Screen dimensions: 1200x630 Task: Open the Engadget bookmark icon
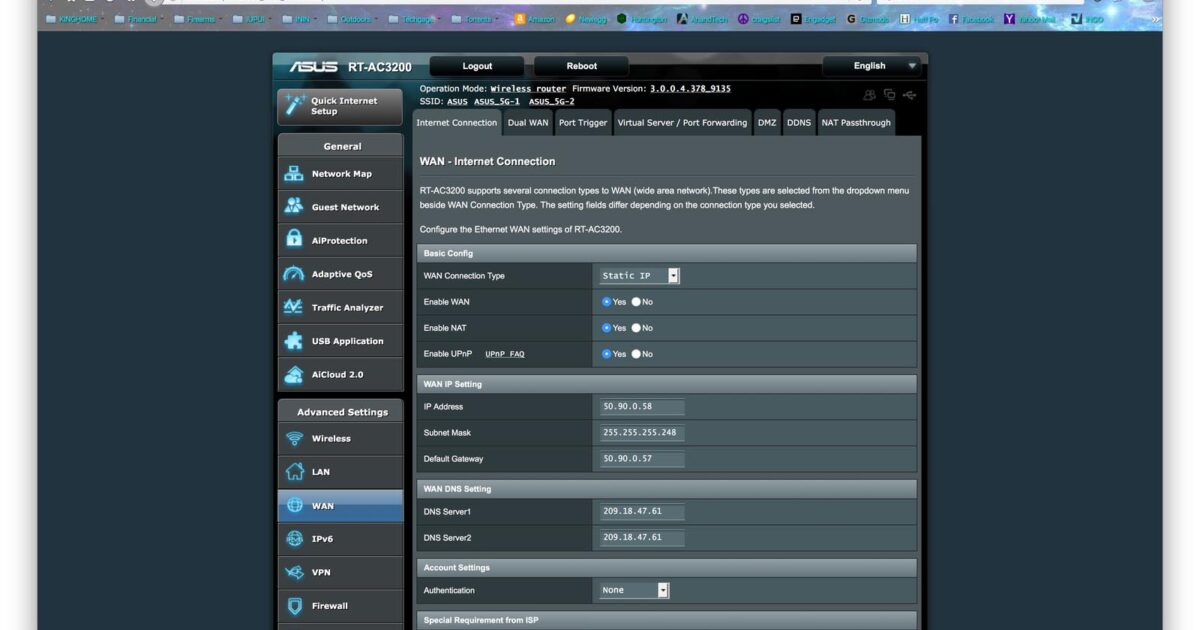[796, 19]
